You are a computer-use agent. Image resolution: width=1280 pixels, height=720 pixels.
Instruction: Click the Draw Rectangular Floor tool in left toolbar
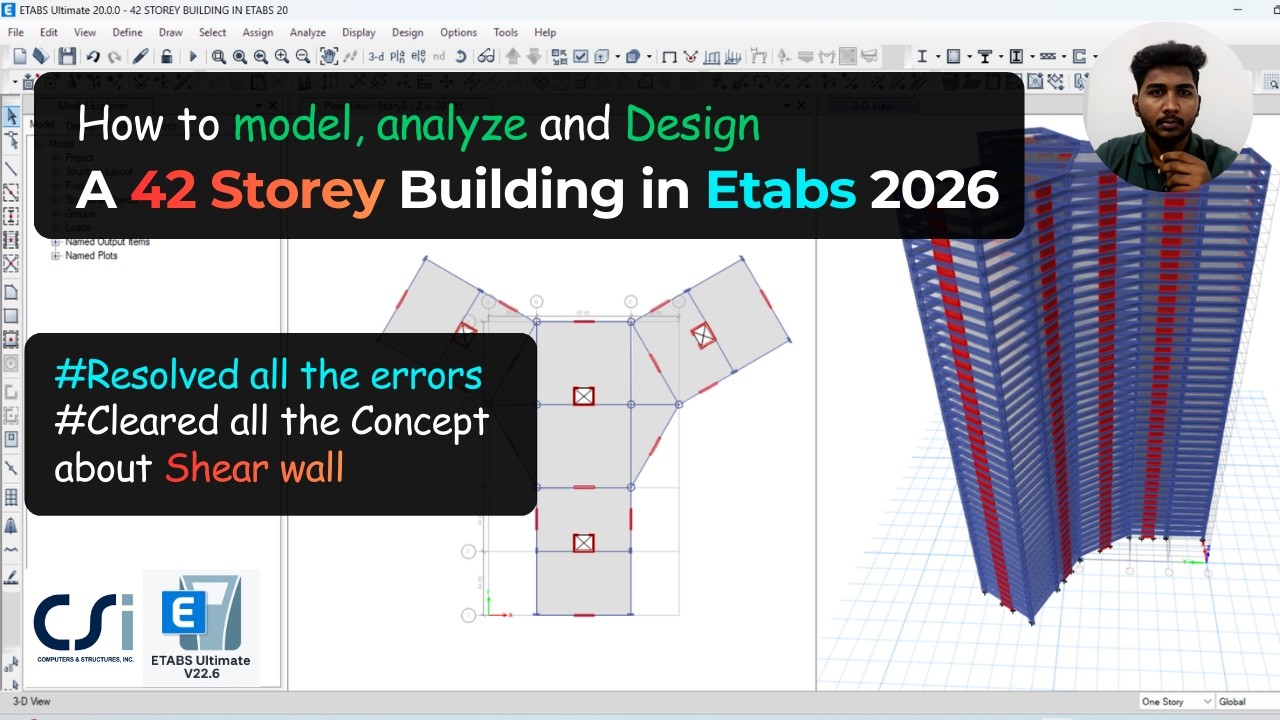pos(11,316)
